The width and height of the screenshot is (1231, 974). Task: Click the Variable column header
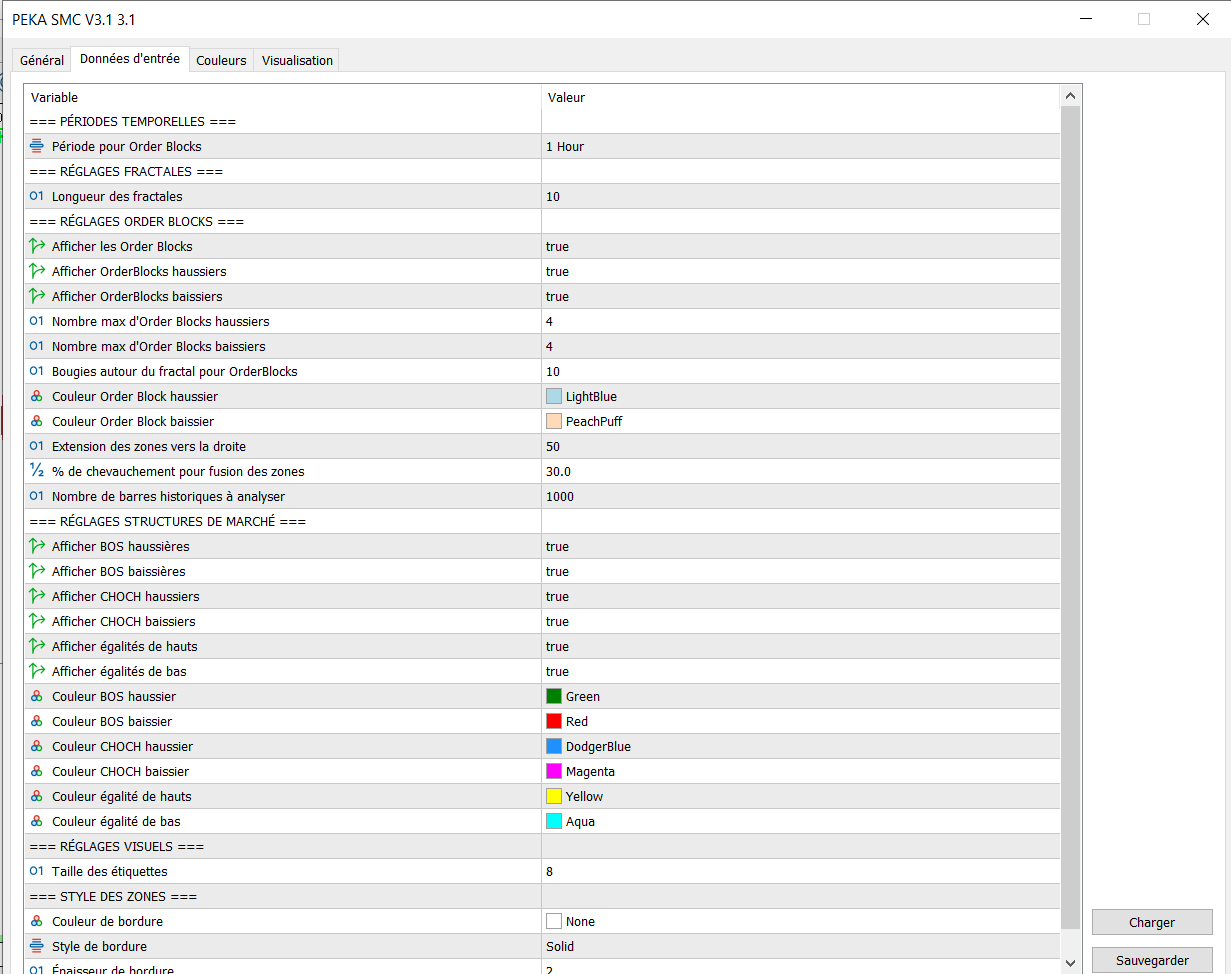283,97
